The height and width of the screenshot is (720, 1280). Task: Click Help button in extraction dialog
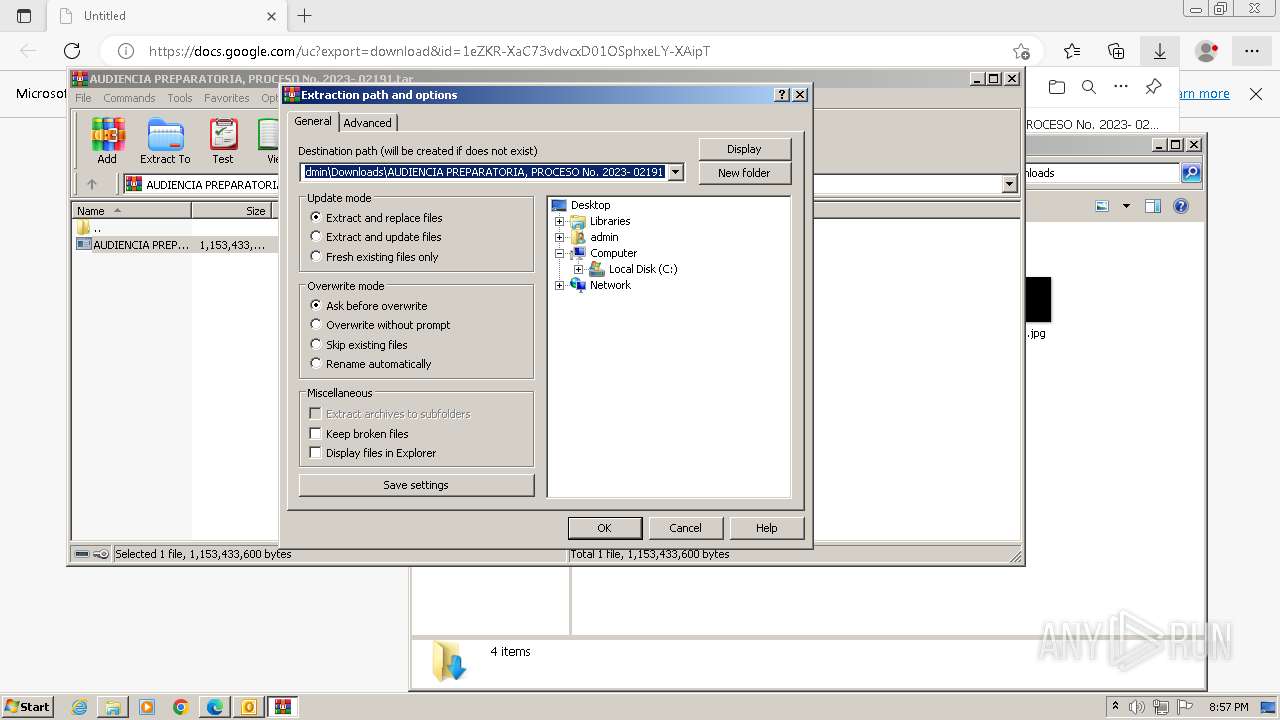click(x=766, y=528)
